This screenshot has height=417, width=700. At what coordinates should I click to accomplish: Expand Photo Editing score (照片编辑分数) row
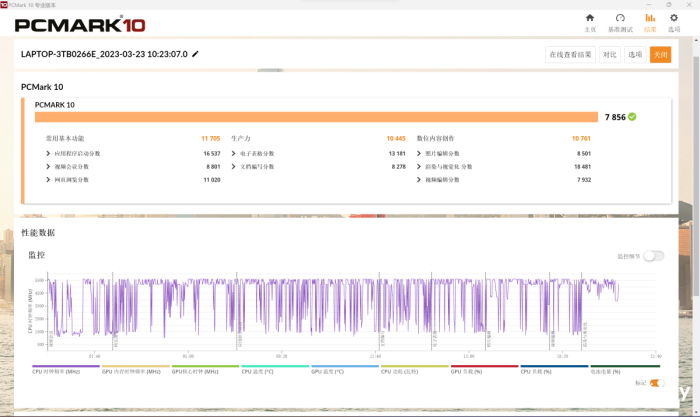point(418,153)
